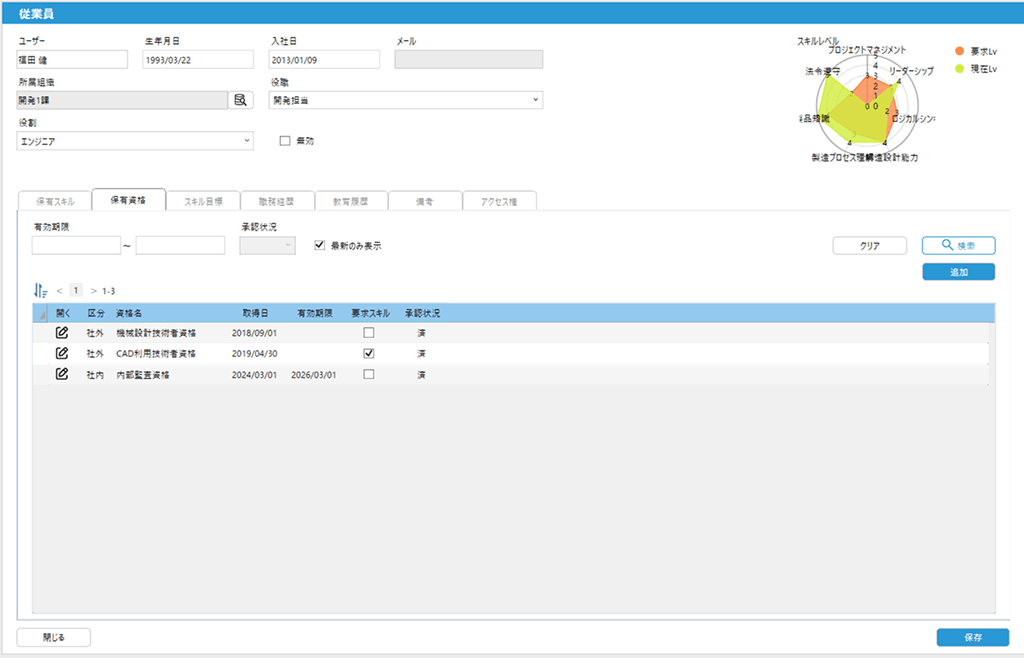
Task: Open the 内部監査資格 row edit icon
Action: (x=62, y=374)
